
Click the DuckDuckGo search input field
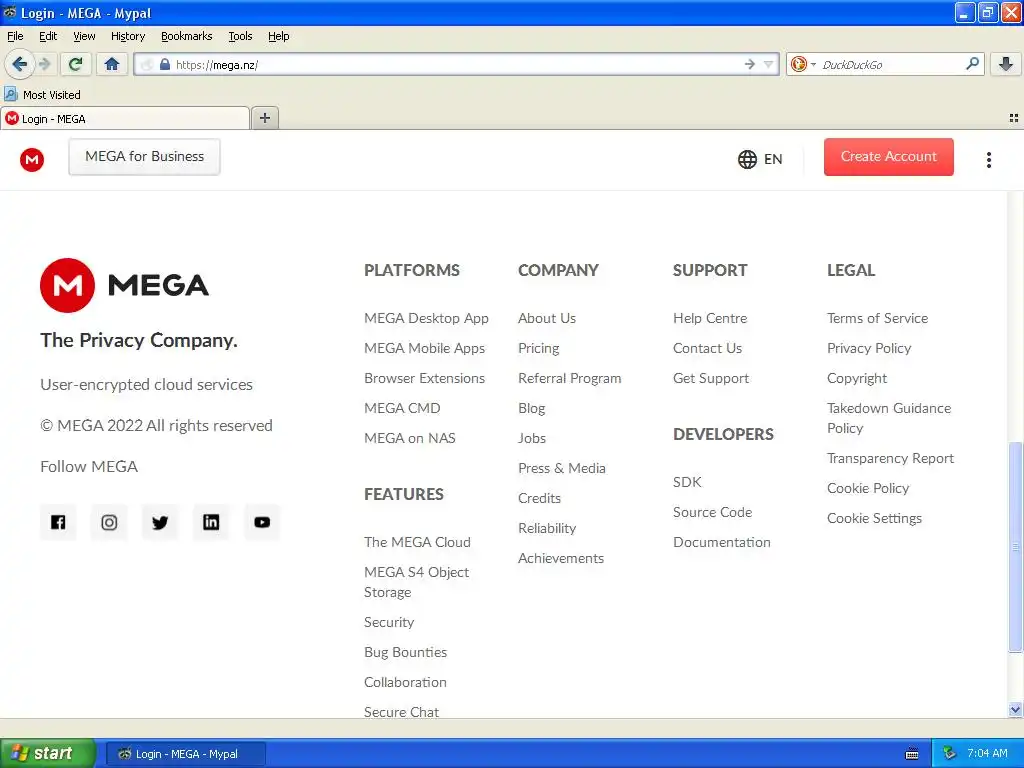coord(891,65)
